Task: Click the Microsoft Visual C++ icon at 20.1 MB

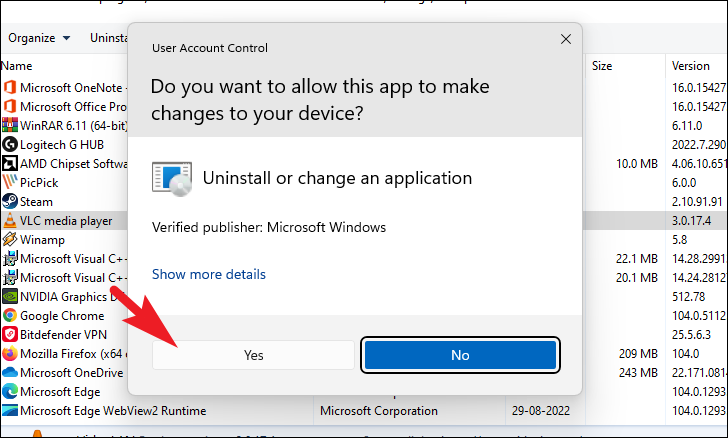Action: coord(10,278)
